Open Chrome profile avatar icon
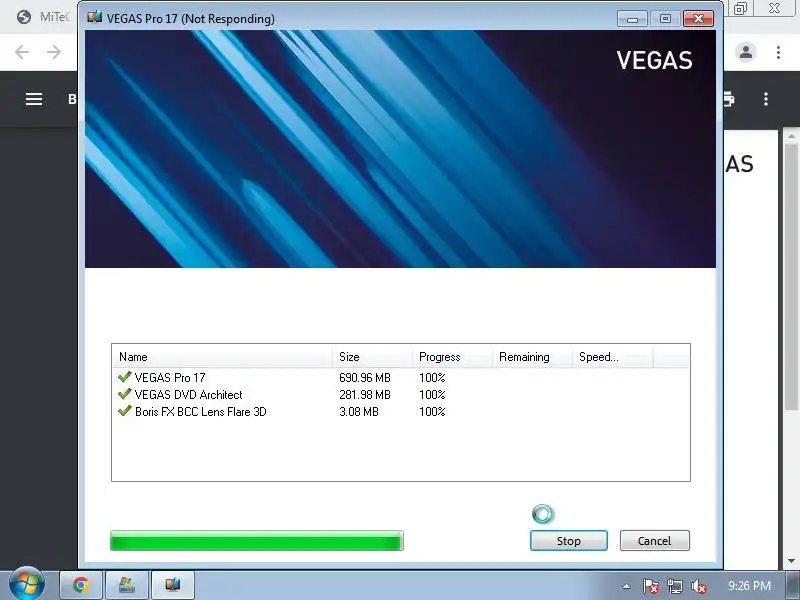Viewport: 800px width, 600px height. 746,52
